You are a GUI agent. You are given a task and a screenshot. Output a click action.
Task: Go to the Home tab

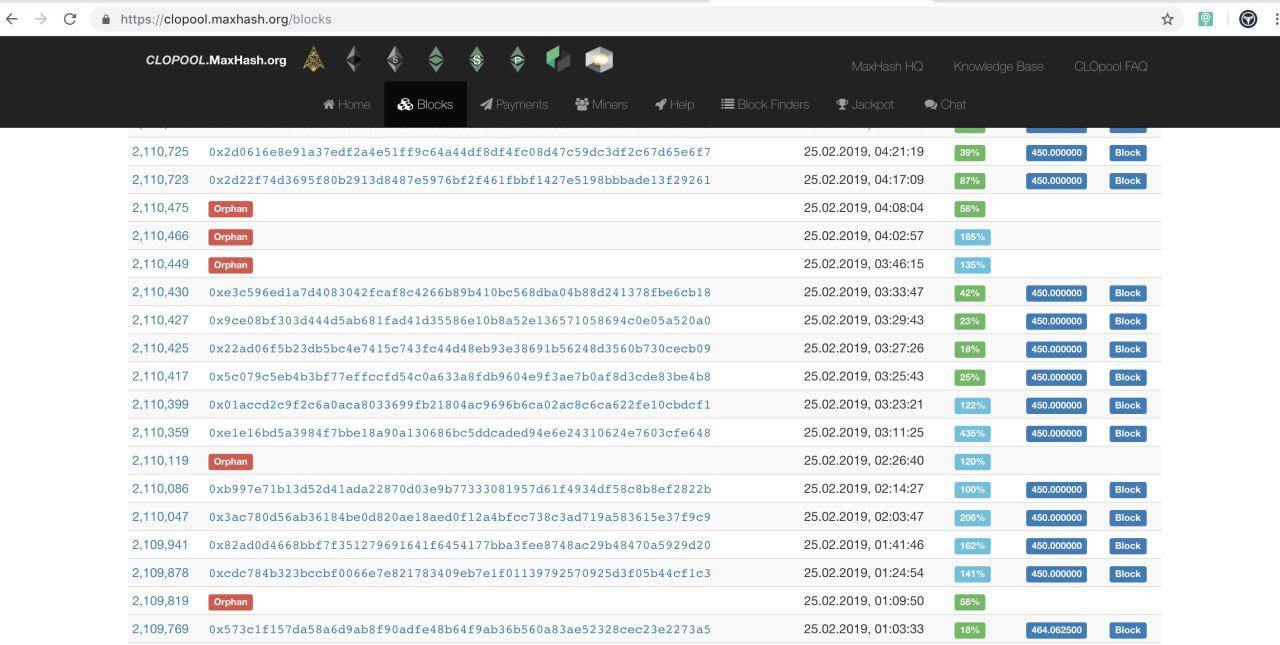[x=346, y=105]
